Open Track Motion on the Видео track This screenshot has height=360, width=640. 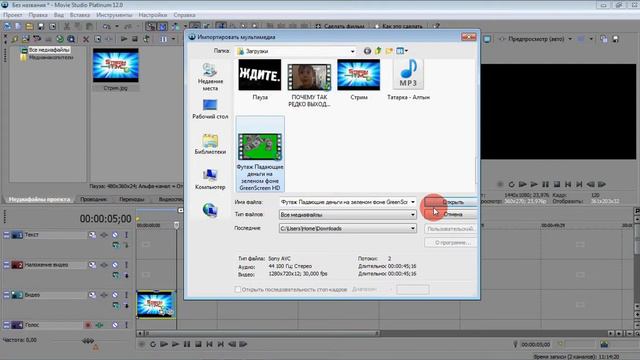[x=93, y=295]
